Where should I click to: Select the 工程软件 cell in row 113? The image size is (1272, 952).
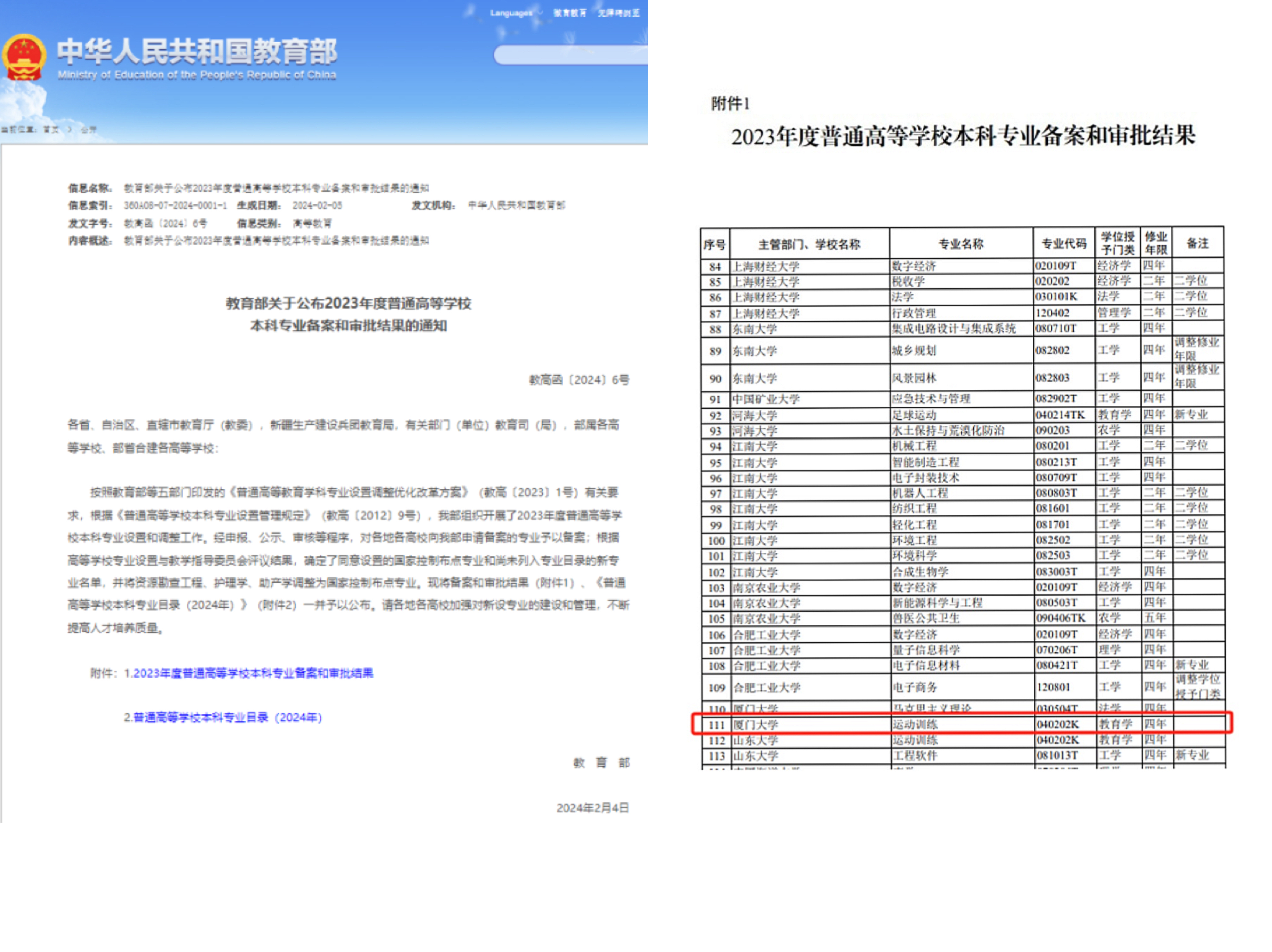(x=914, y=756)
